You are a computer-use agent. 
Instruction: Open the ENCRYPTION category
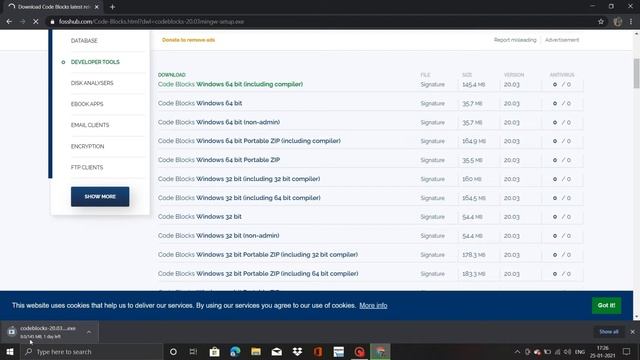point(87,146)
